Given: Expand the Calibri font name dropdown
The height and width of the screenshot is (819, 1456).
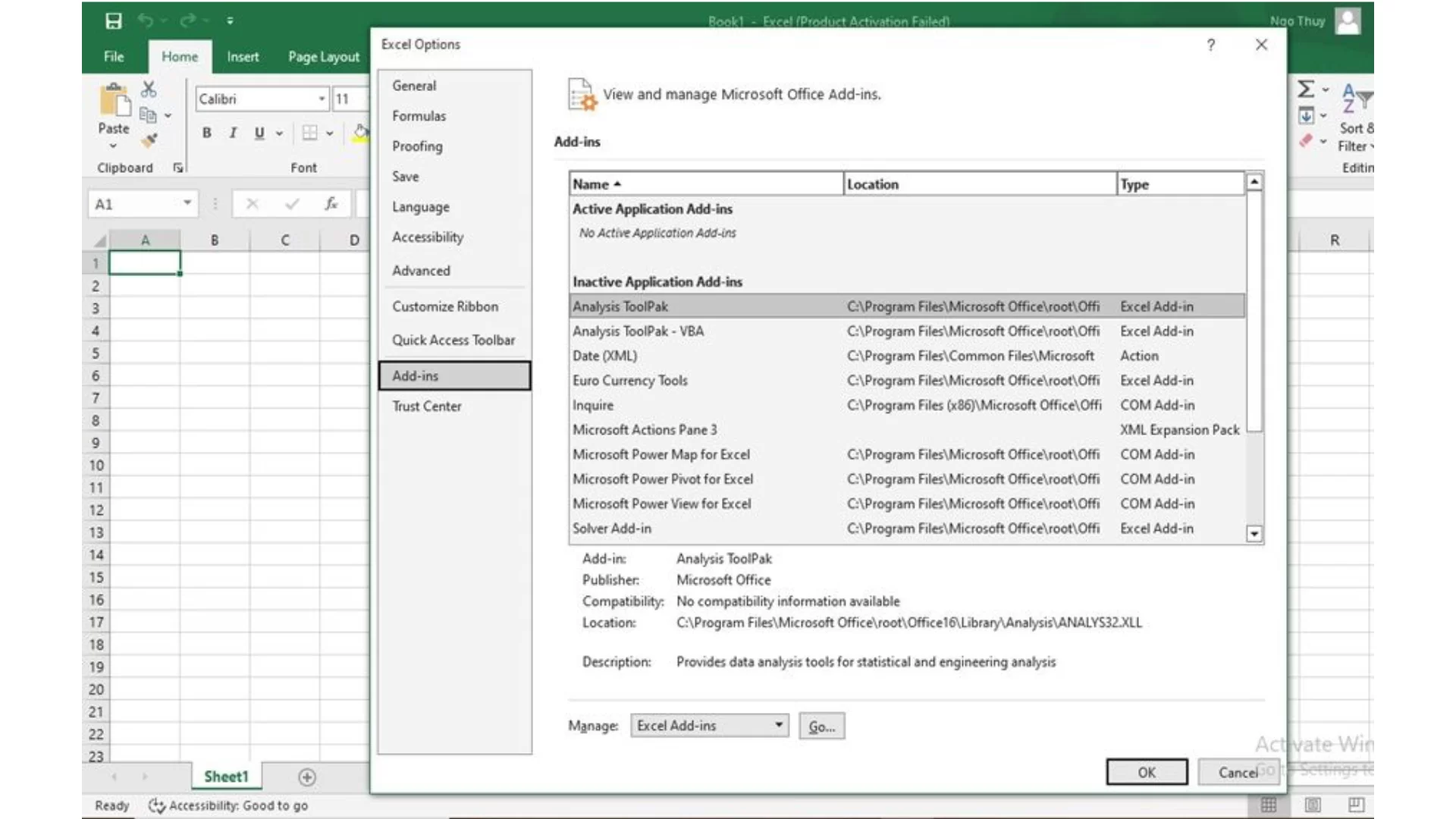Looking at the screenshot, I should [322, 99].
